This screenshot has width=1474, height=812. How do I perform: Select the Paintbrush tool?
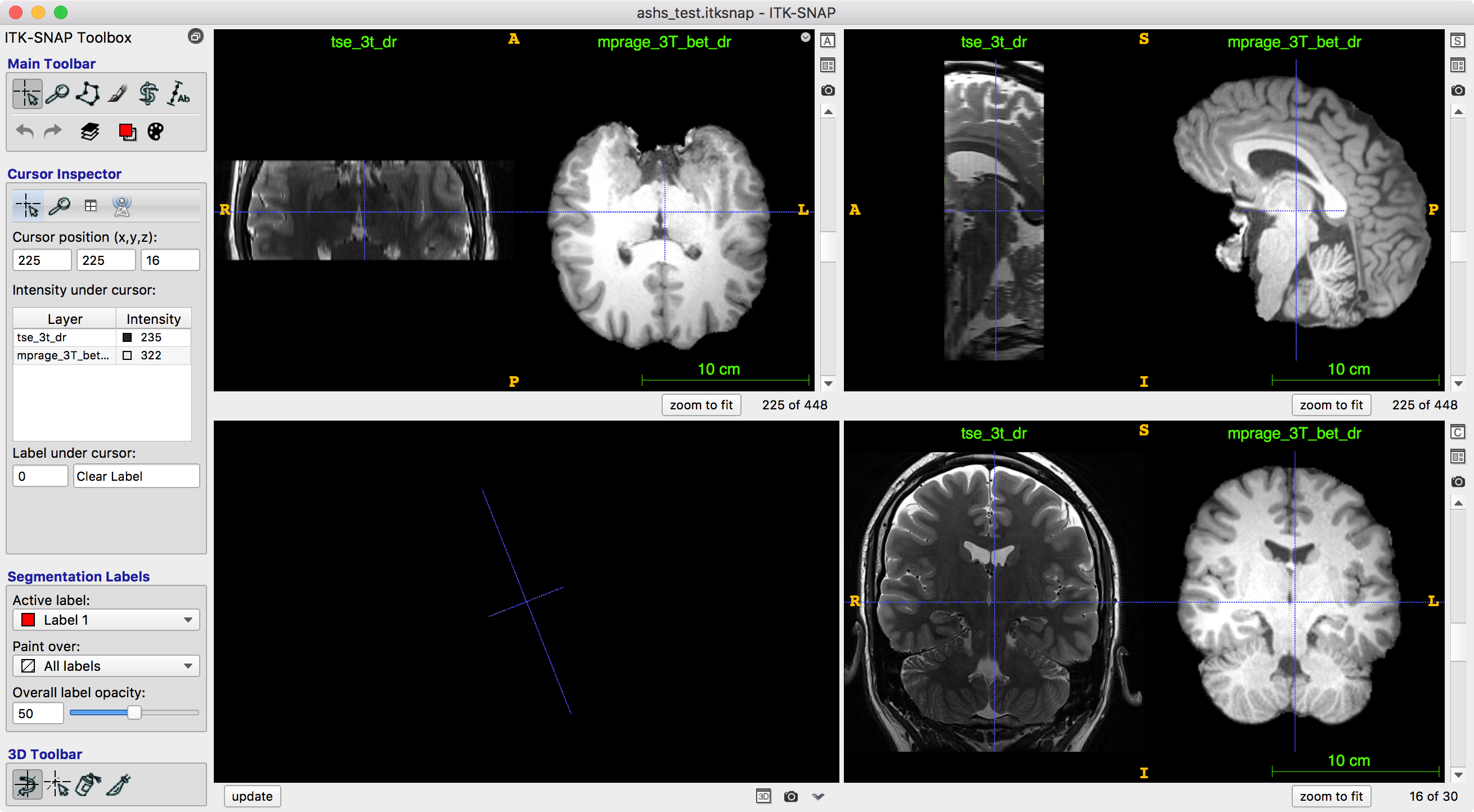[118, 93]
